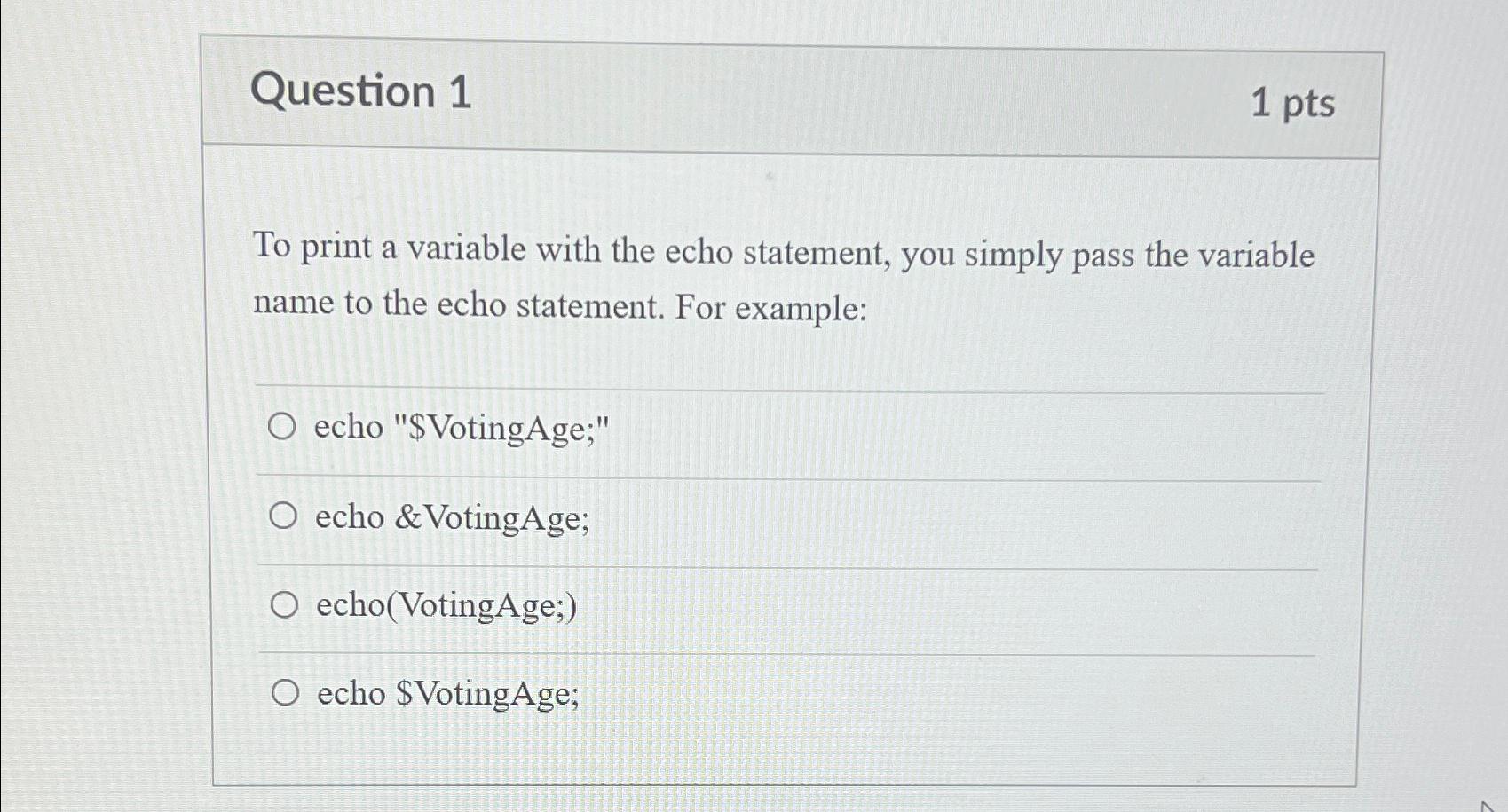Screen dimensions: 1508x812
Task: Click the echo &VotingAge; option text
Action: point(448,517)
